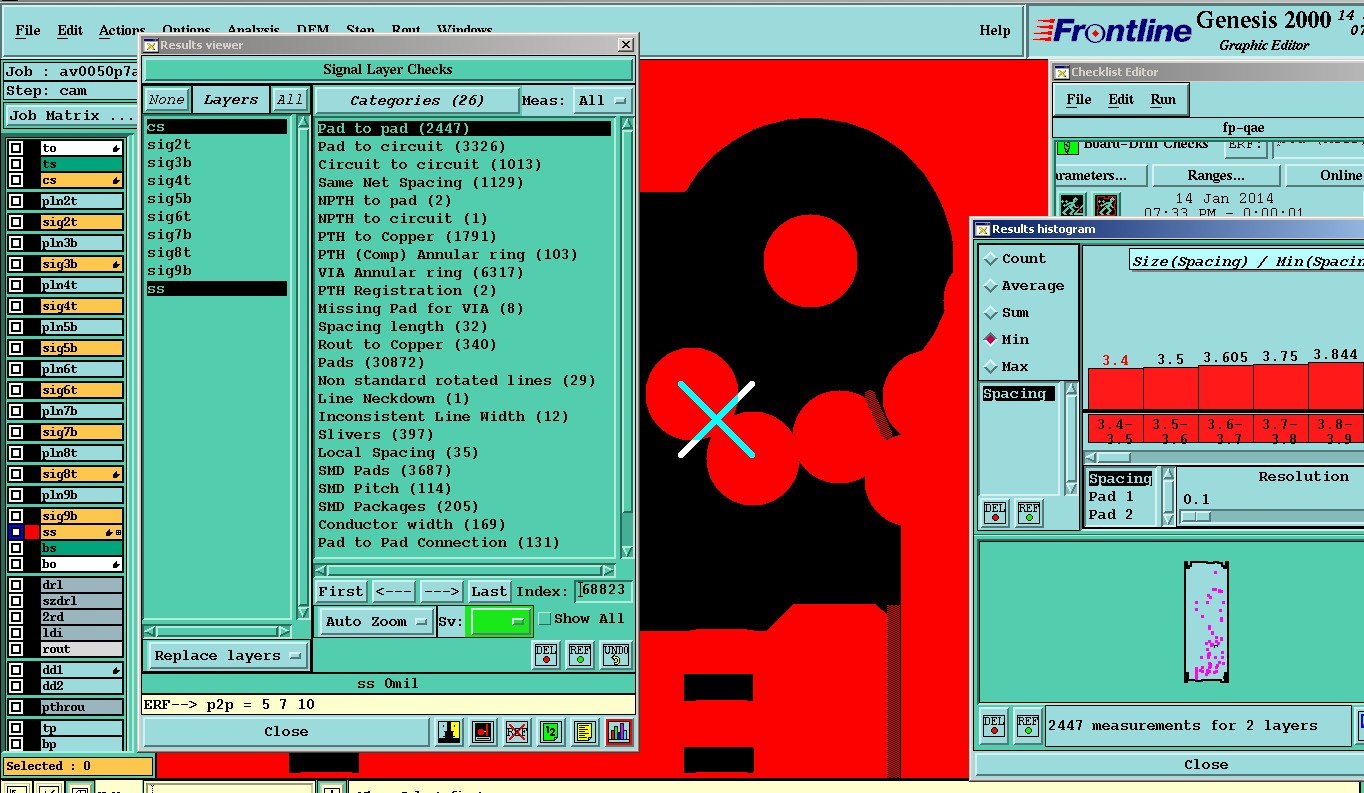Image resolution: width=1364 pixels, height=793 pixels.
Task: Click REF icon under histogram Spacing list
Action: click(1029, 512)
